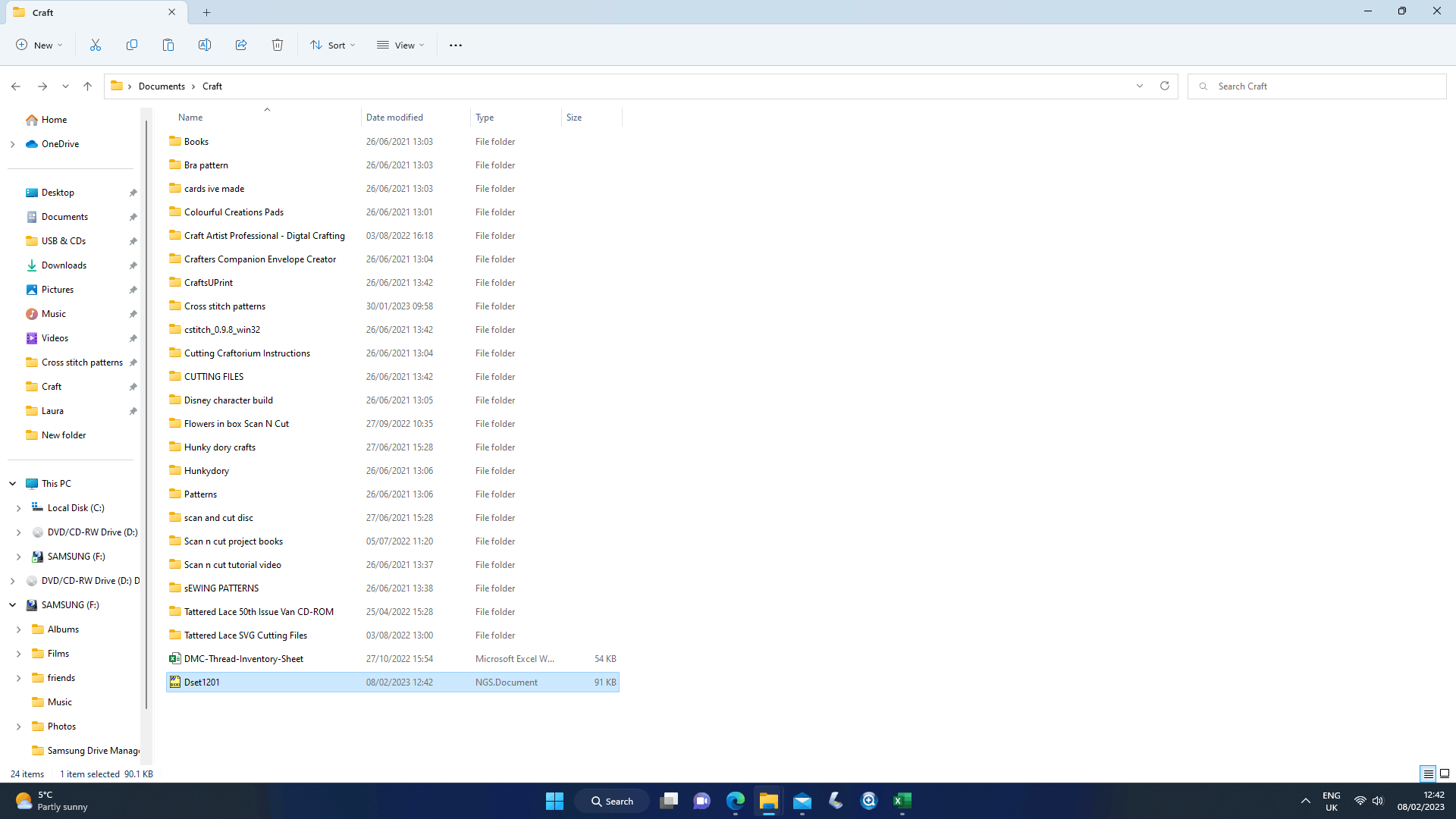Open the View dropdown menu
The width and height of the screenshot is (1456, 819).
[400, 45]
